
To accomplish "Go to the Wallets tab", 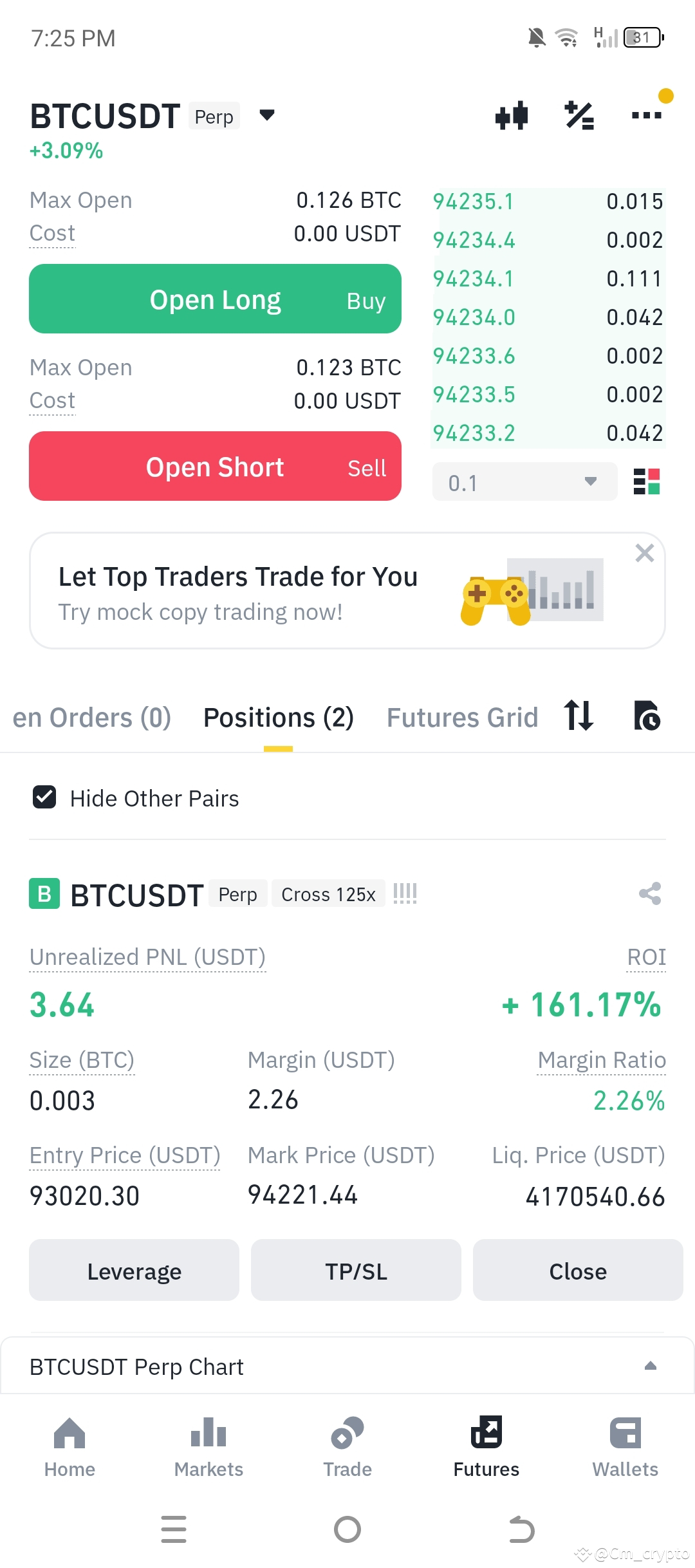I will point(625,1448).
